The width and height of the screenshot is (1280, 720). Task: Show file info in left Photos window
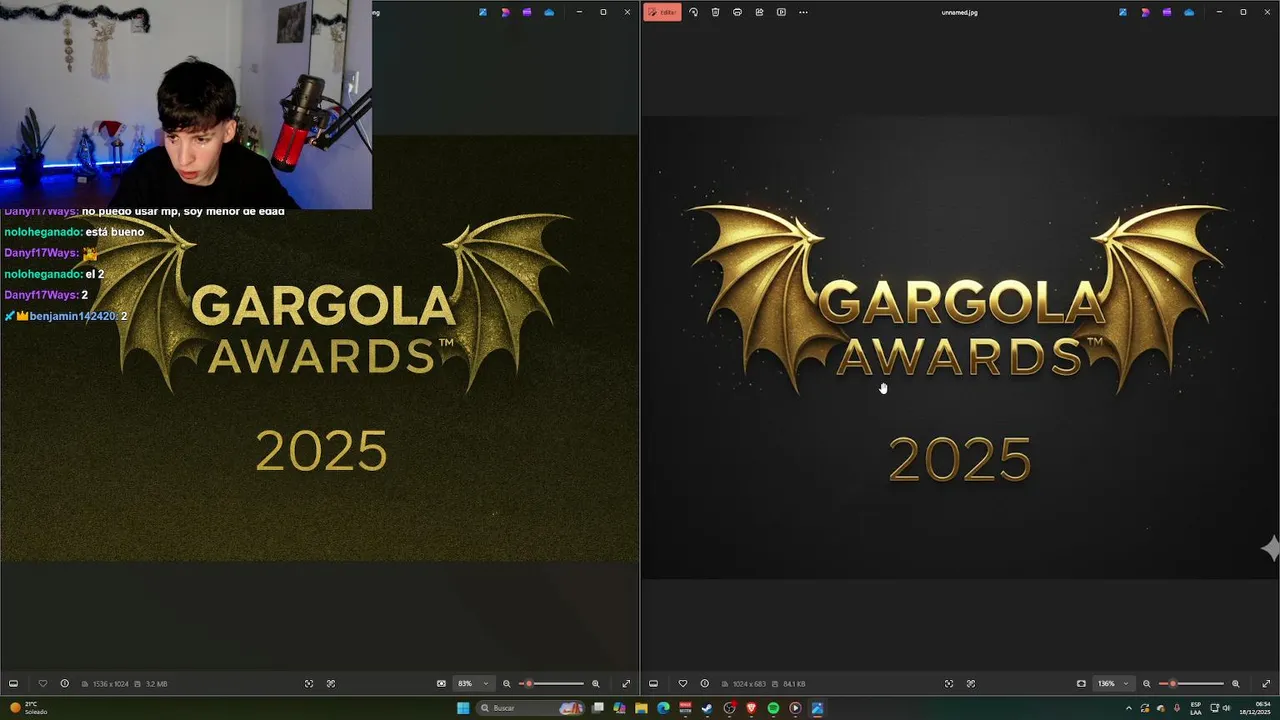64,684
